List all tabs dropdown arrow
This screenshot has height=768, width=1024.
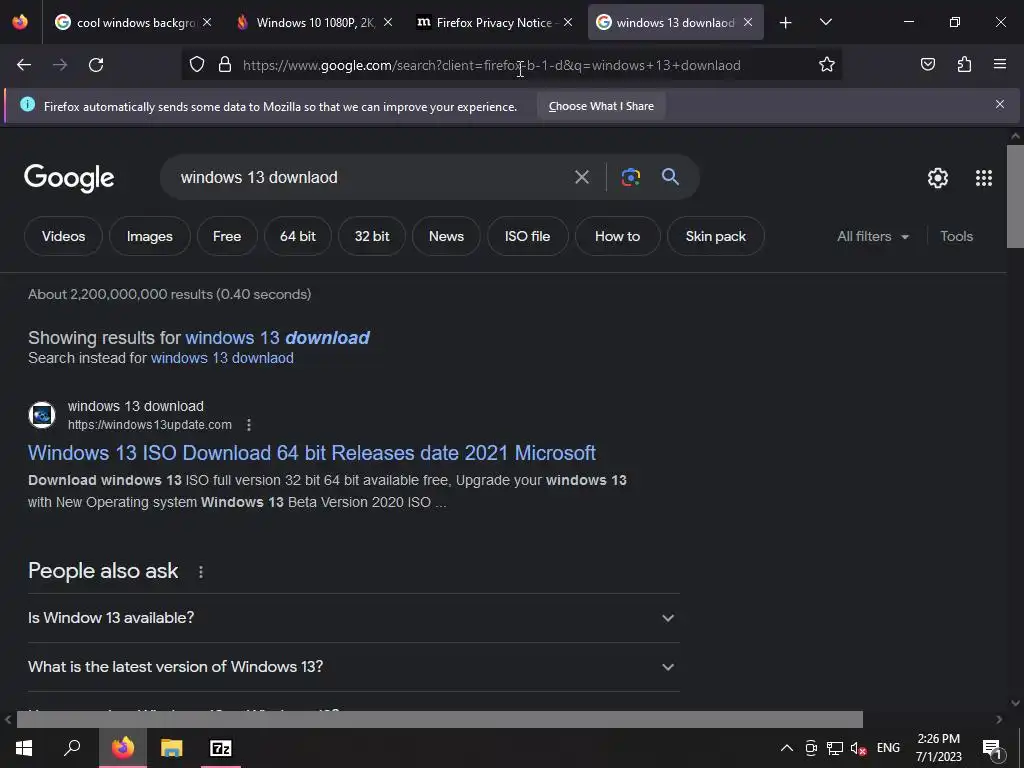point(825,23)
